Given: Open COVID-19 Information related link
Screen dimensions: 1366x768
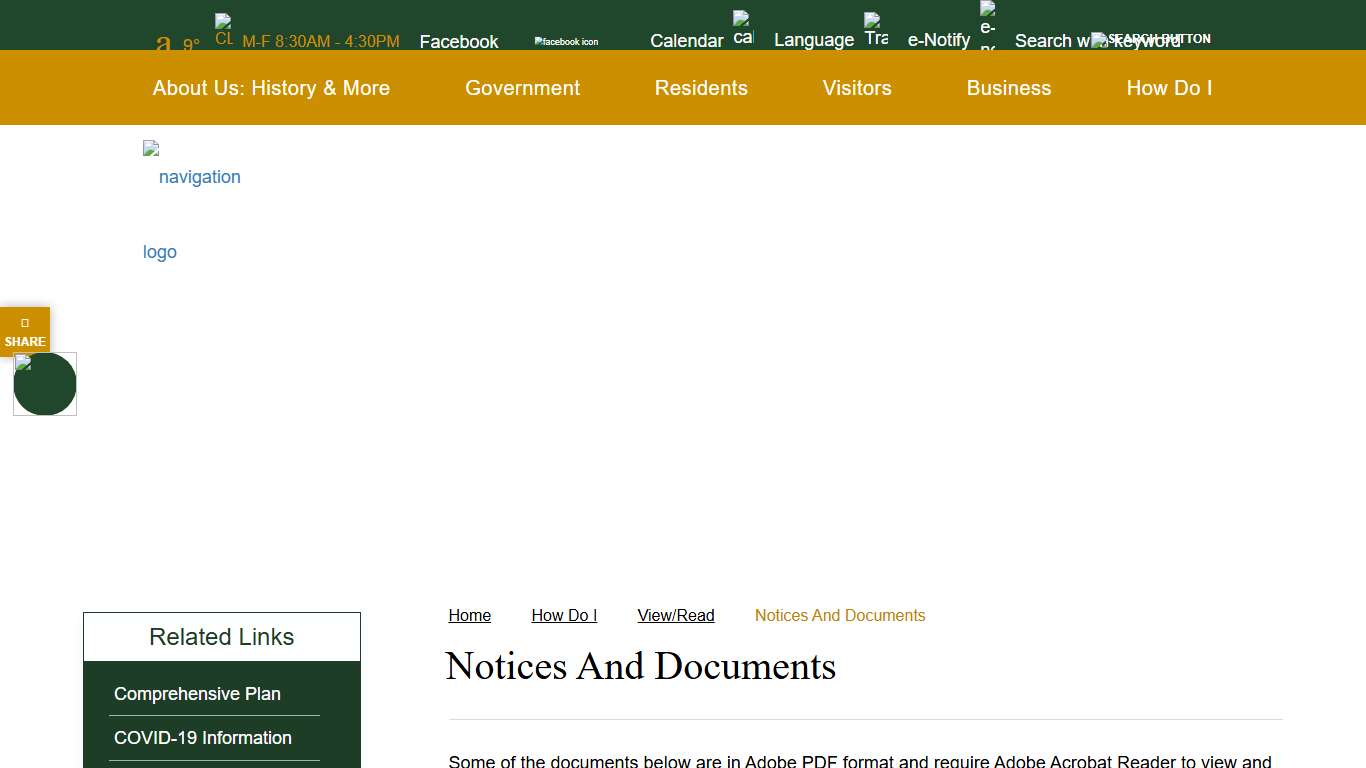Looking at the screenshot, I should tap(203, 738).
